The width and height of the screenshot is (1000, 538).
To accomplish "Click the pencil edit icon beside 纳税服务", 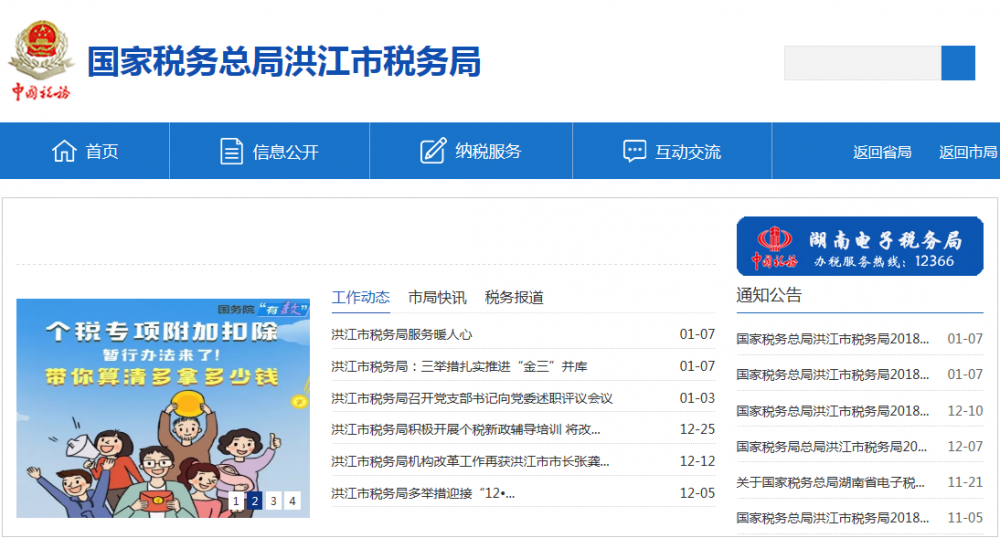I will point(433,151).
